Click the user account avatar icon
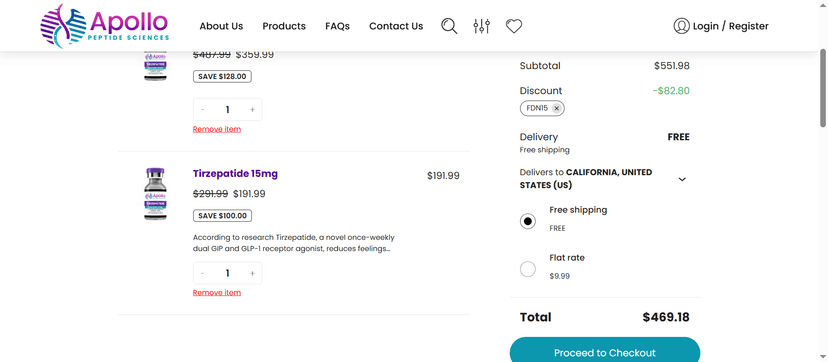The height and width of the screenshot is (362, 828). point(681,26)
